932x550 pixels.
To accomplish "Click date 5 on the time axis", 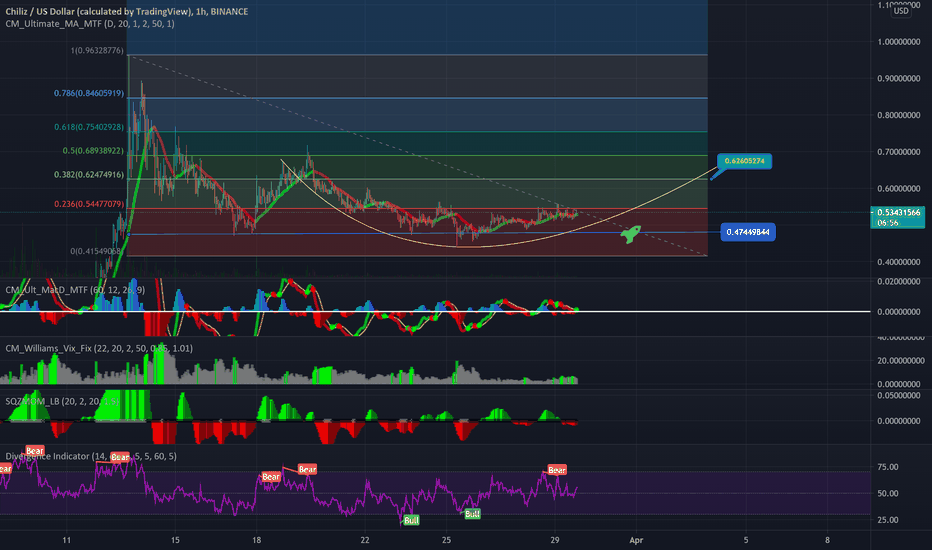I will pos(746,540).
